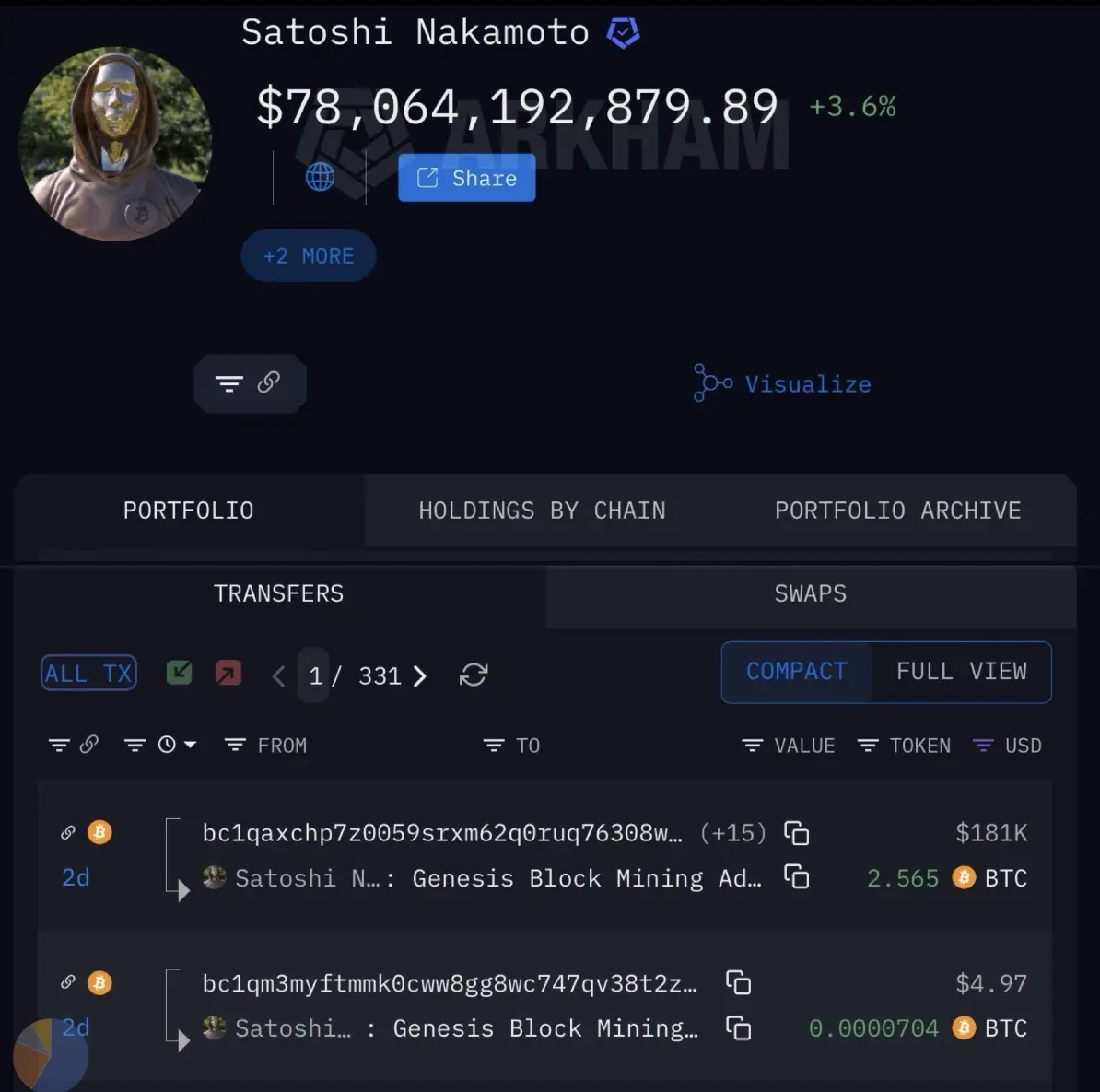Copy the bc1qaxchp7z0059 sender address
The image size is (1100, 1092).
796,833
